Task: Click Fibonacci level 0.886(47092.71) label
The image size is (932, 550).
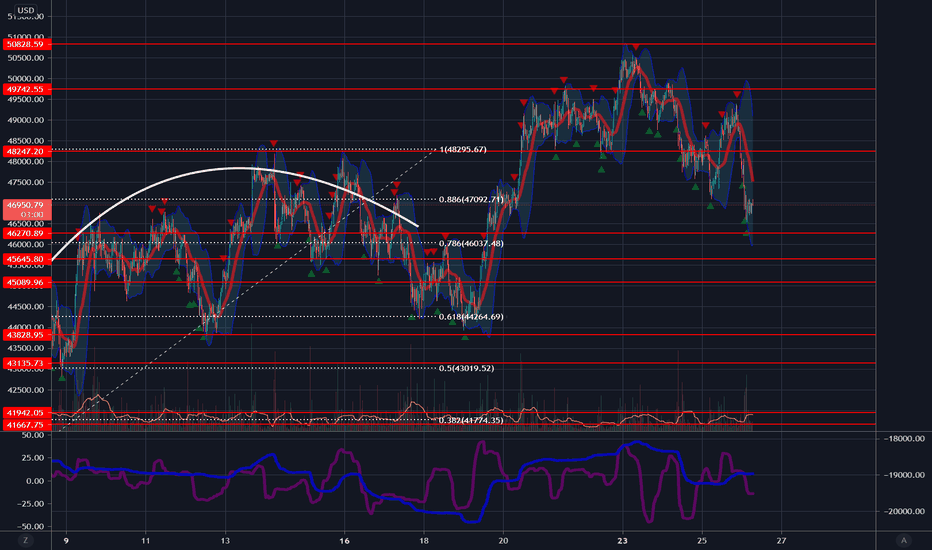Action: pos(471,199)
